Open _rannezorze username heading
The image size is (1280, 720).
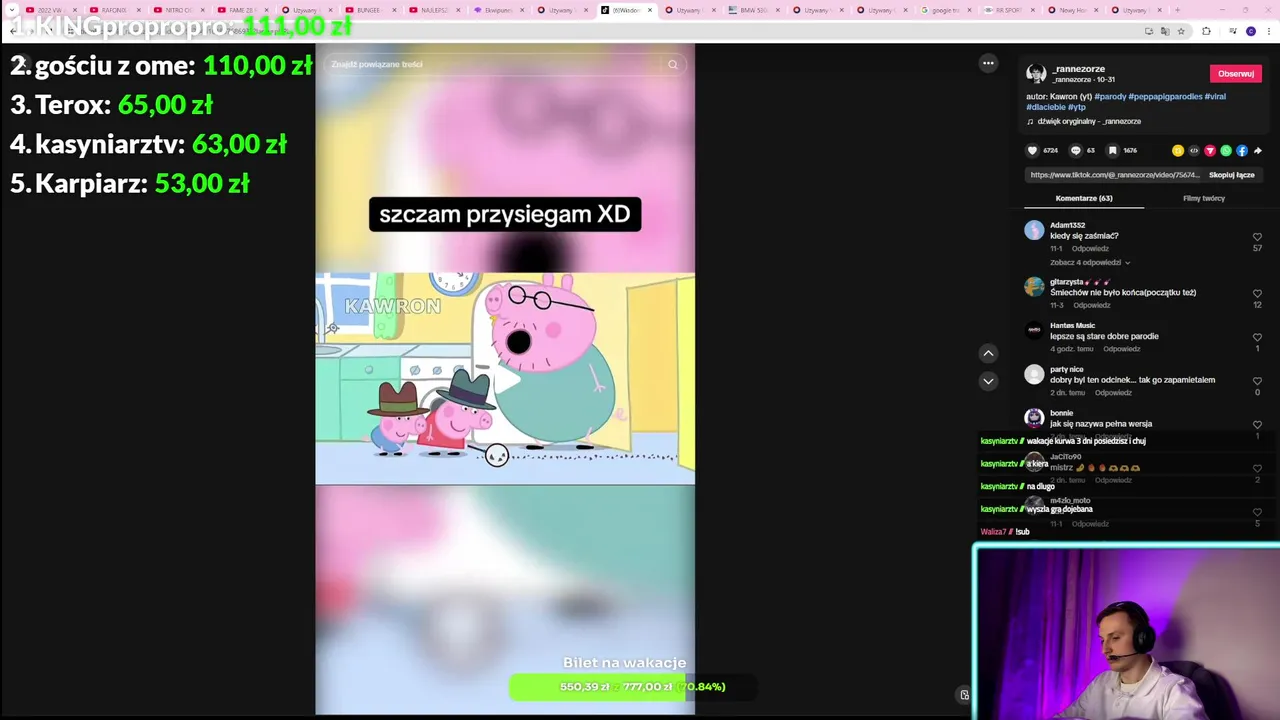point(1078,69)
